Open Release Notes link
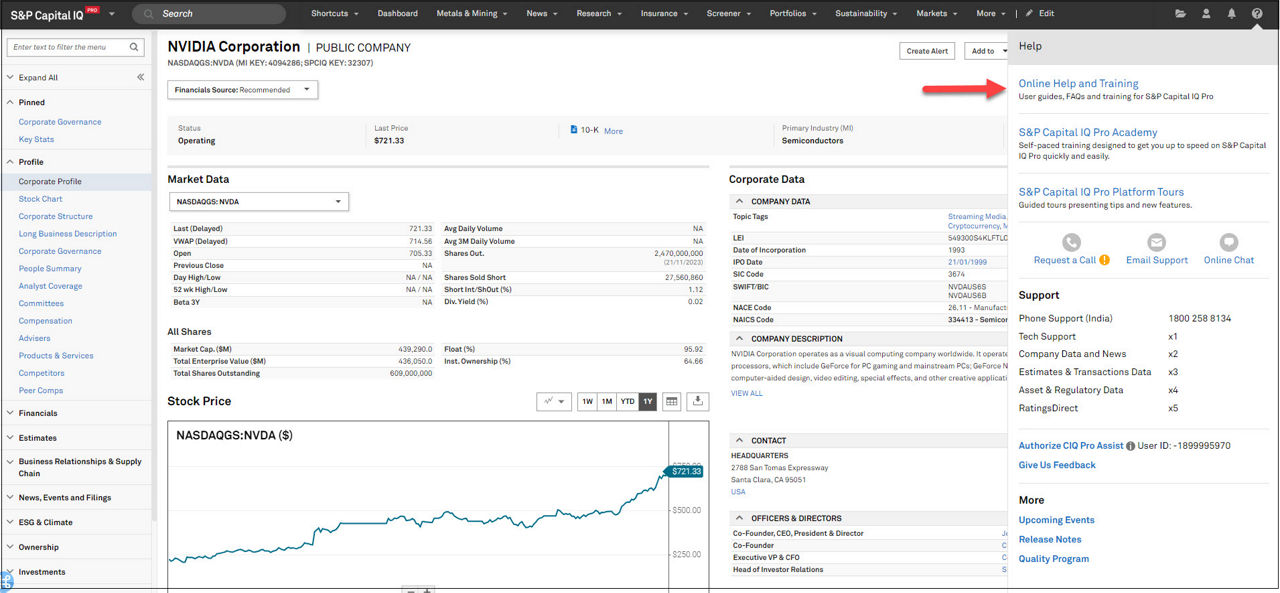Screen dimensions: 1280x593 pos(1050,539)
